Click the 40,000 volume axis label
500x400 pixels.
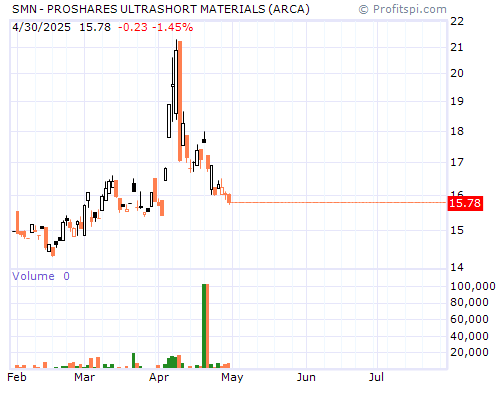pyautogui.click(x=469, y=336)
